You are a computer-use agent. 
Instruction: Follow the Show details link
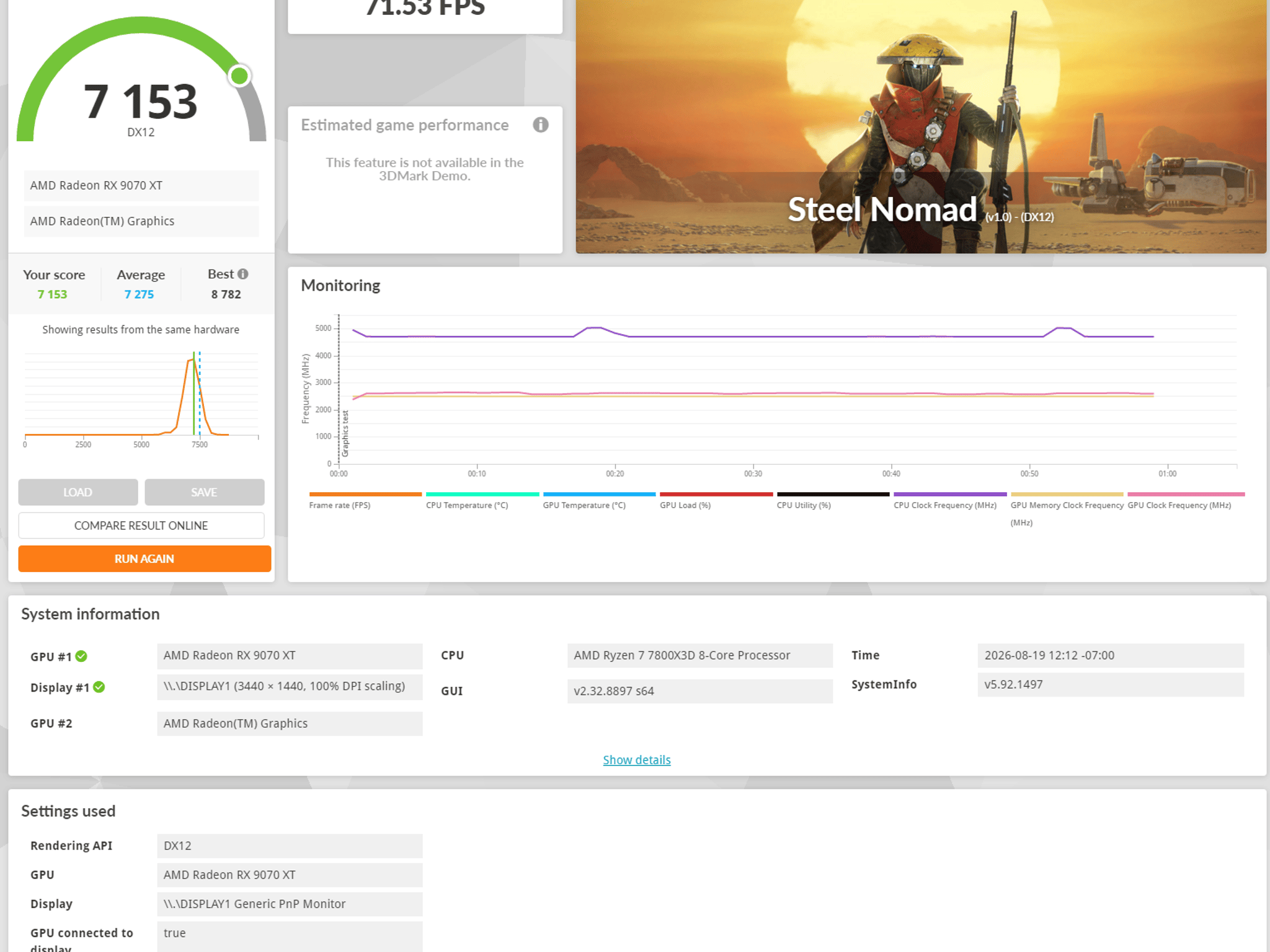coord(637,760)
